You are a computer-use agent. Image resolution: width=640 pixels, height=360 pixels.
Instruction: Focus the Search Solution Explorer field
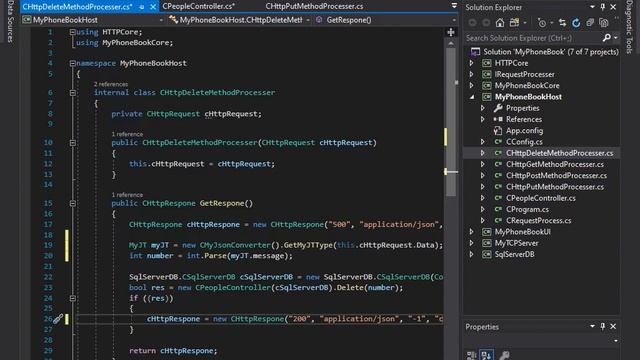(533, 38)
